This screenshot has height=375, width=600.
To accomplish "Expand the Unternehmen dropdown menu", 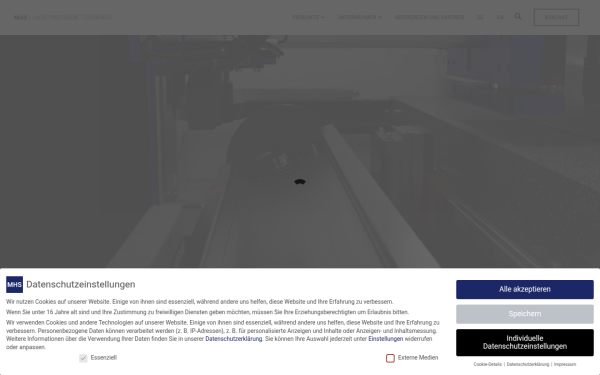I will 359,17.
